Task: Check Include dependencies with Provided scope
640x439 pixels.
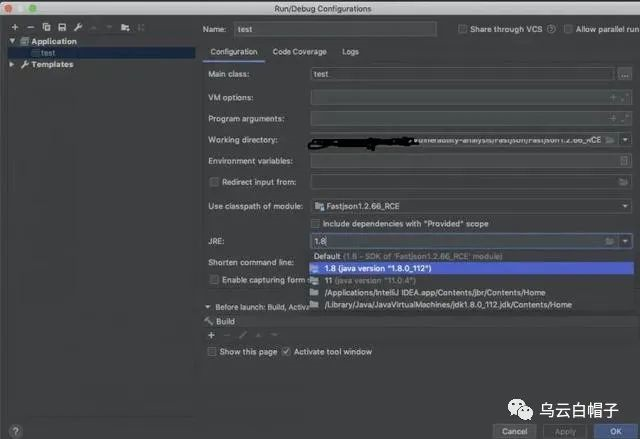Action: pos(316,224)
